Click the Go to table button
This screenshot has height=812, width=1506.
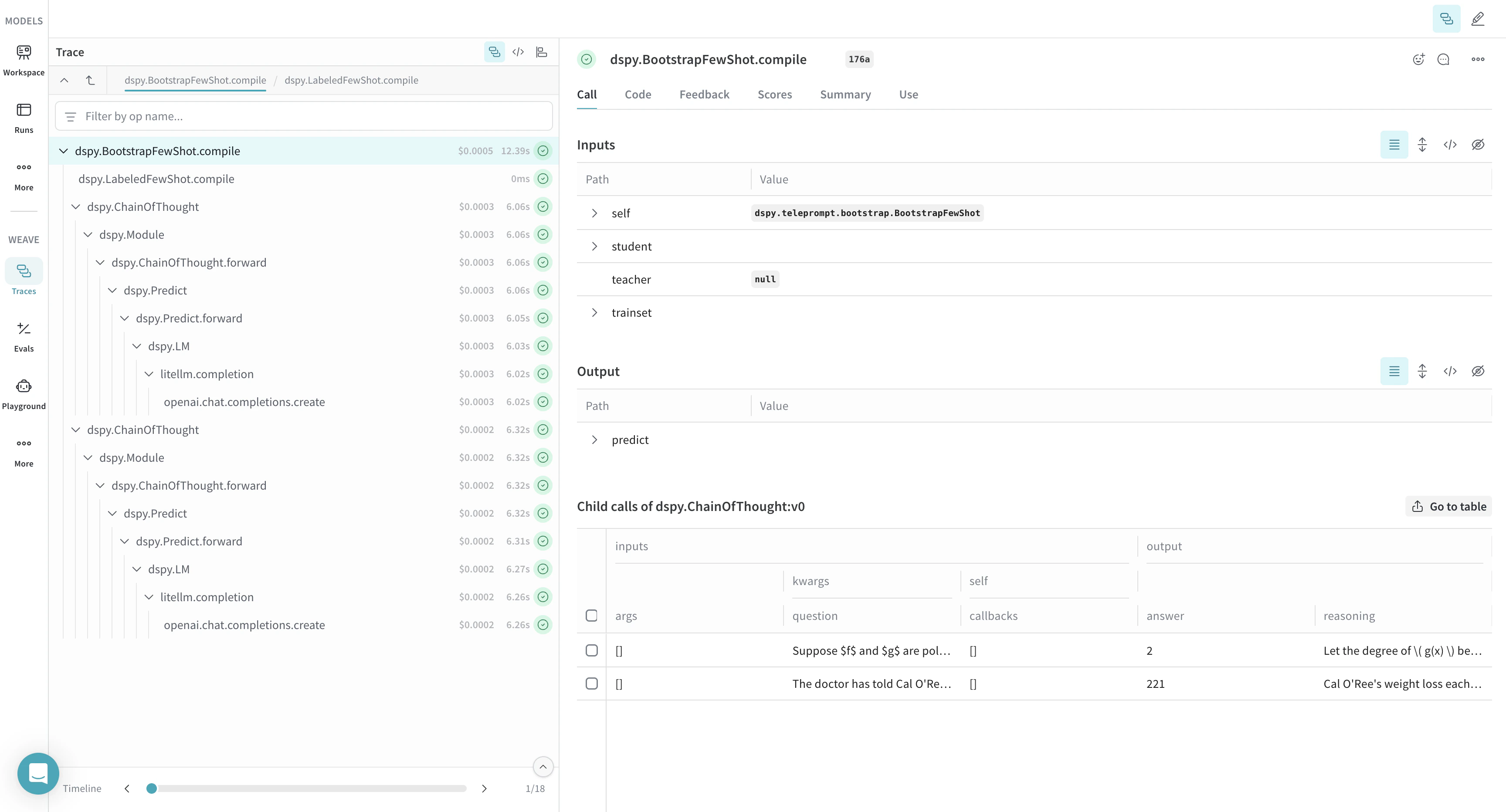(x=1448, y=506)
